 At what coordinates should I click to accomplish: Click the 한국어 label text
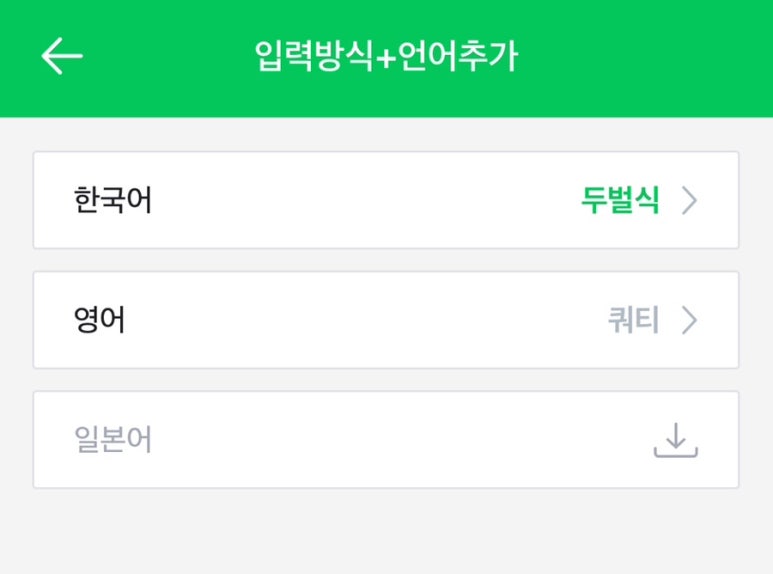coord(113,201)
